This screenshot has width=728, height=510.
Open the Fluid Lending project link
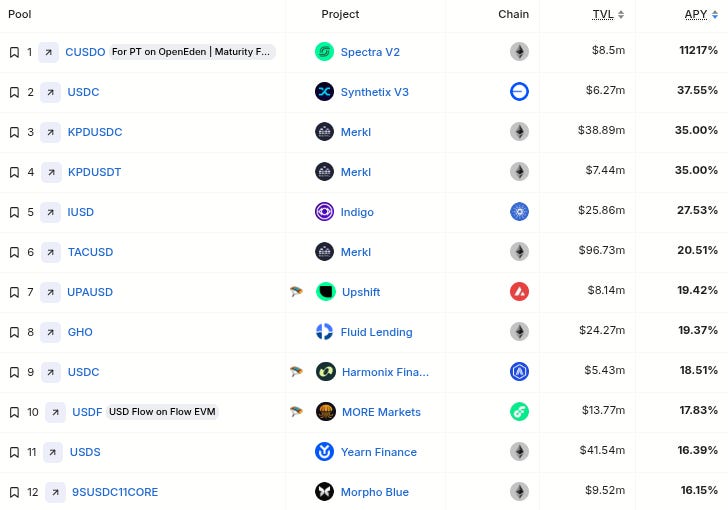point(377,332)
